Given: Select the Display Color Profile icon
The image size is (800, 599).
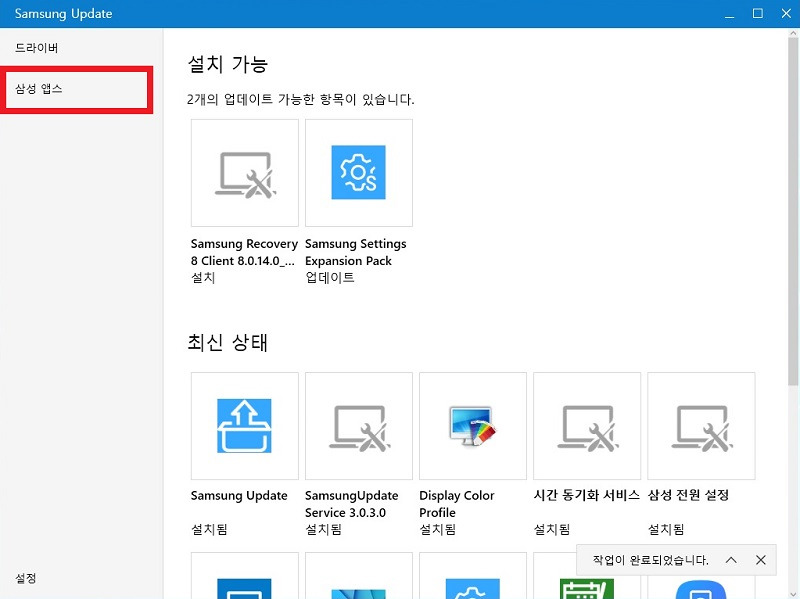Looking at the screenshot, I should pyautogui.click(x=473, y=426).
